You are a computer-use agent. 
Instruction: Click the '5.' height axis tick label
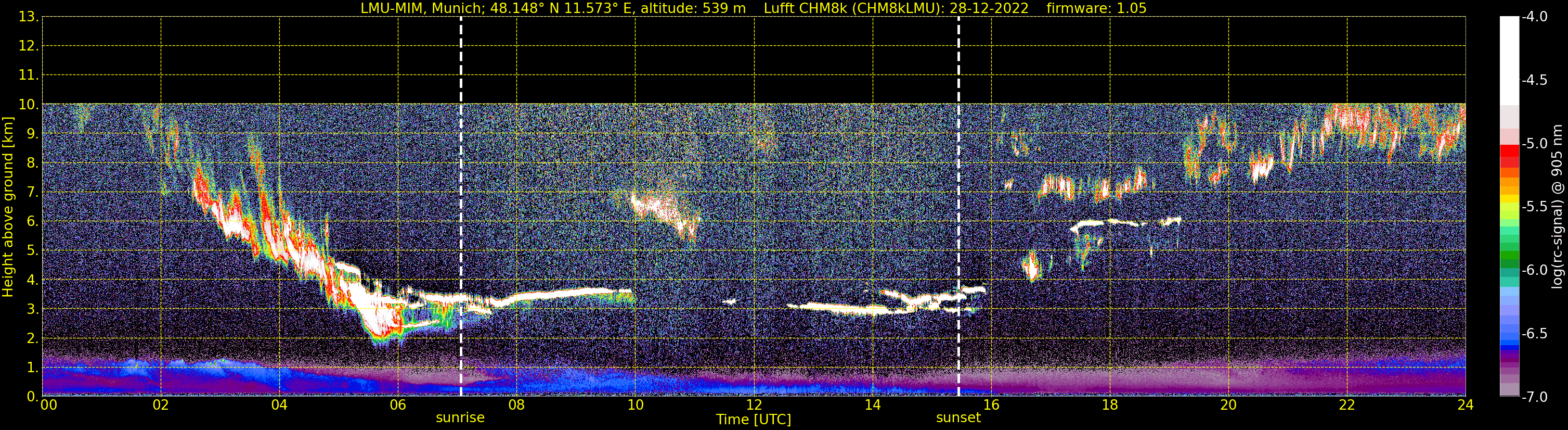(33, 251)
